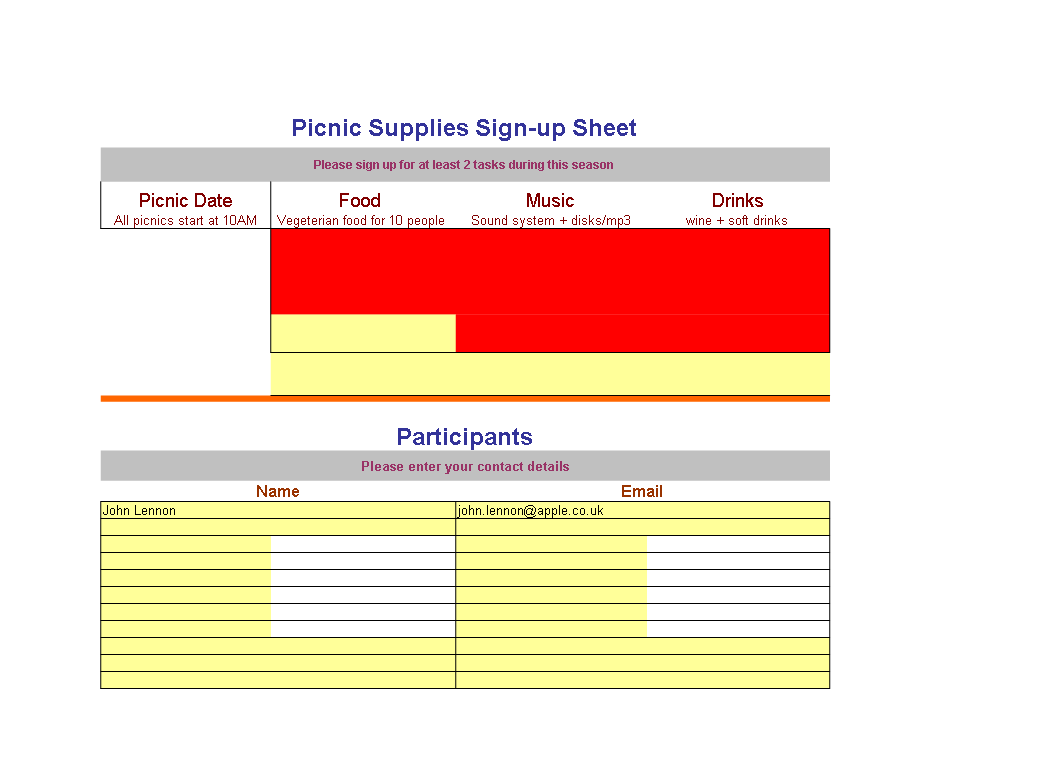This screenshot has width=1053, height=761.
Task: Select the wide yellow row above the orange line
Action: coord(550,374)
